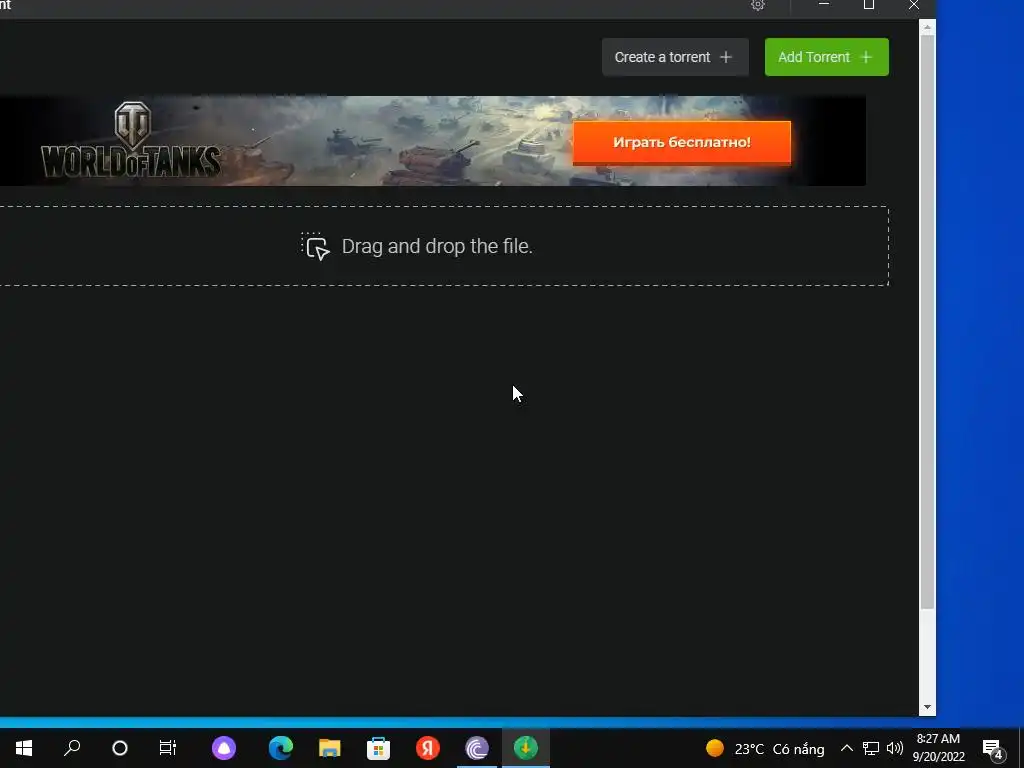Click the scrollbar up arrow

[927, 27]
